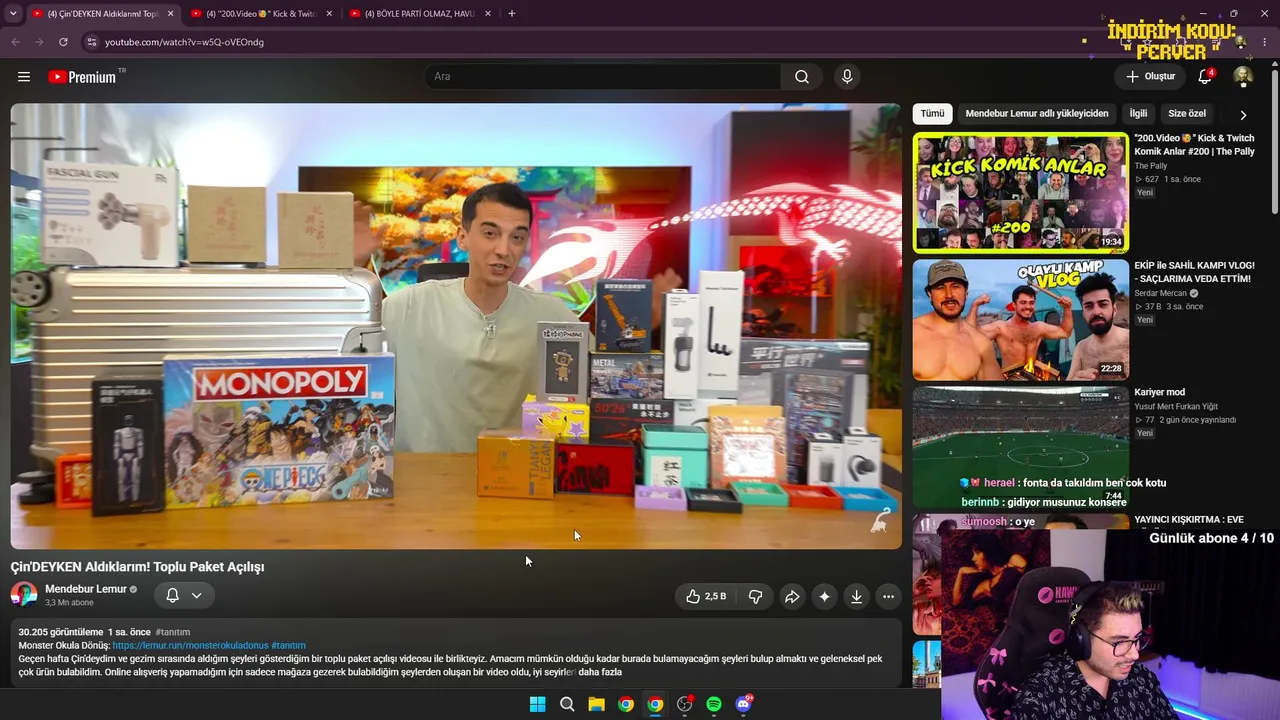Open Spotify from the taskbar
The height and width of the screenshot is (720, 1280).
click(x=714, y=704)
